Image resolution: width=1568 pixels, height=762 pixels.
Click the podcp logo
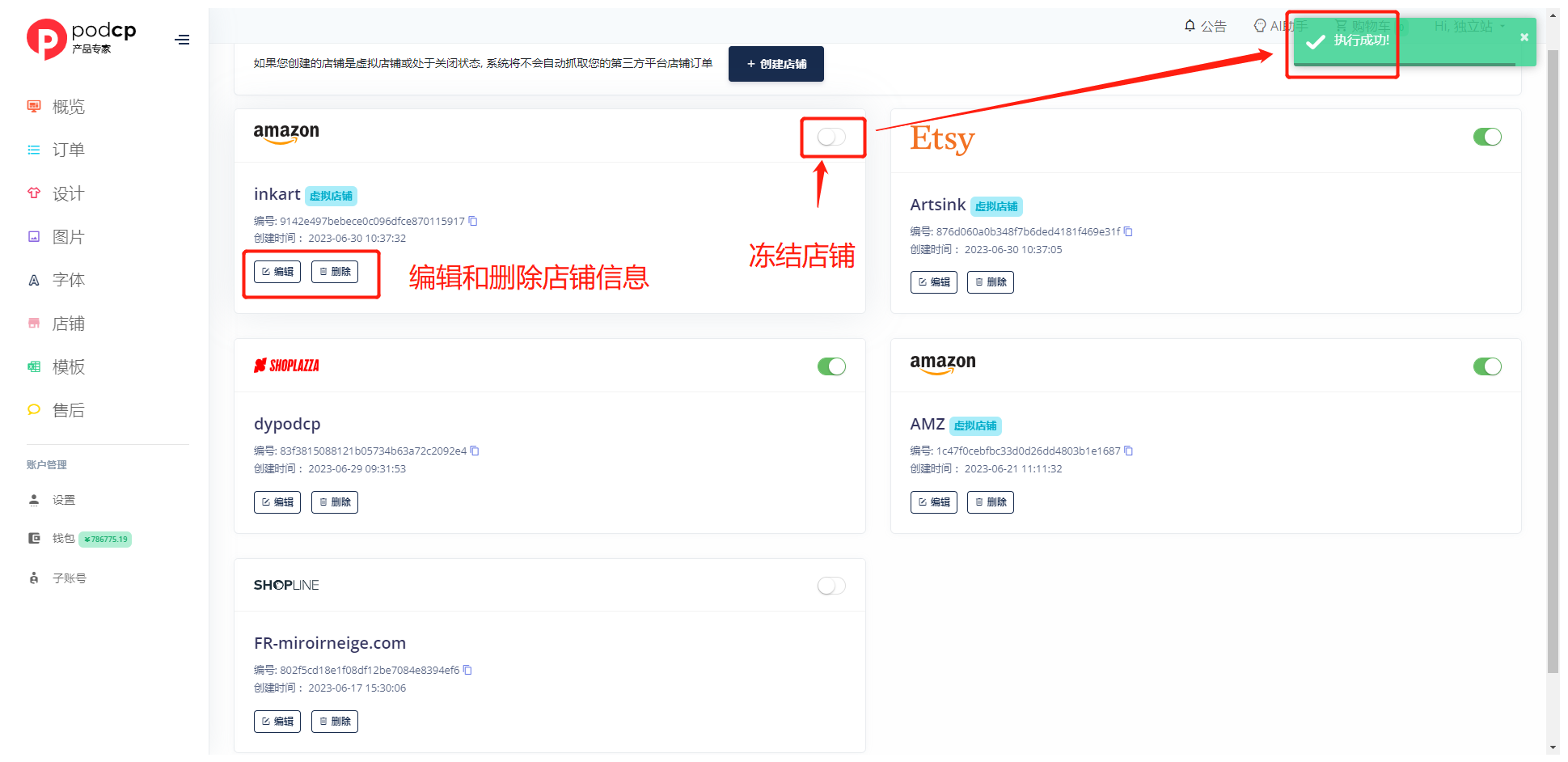point(81,39)
